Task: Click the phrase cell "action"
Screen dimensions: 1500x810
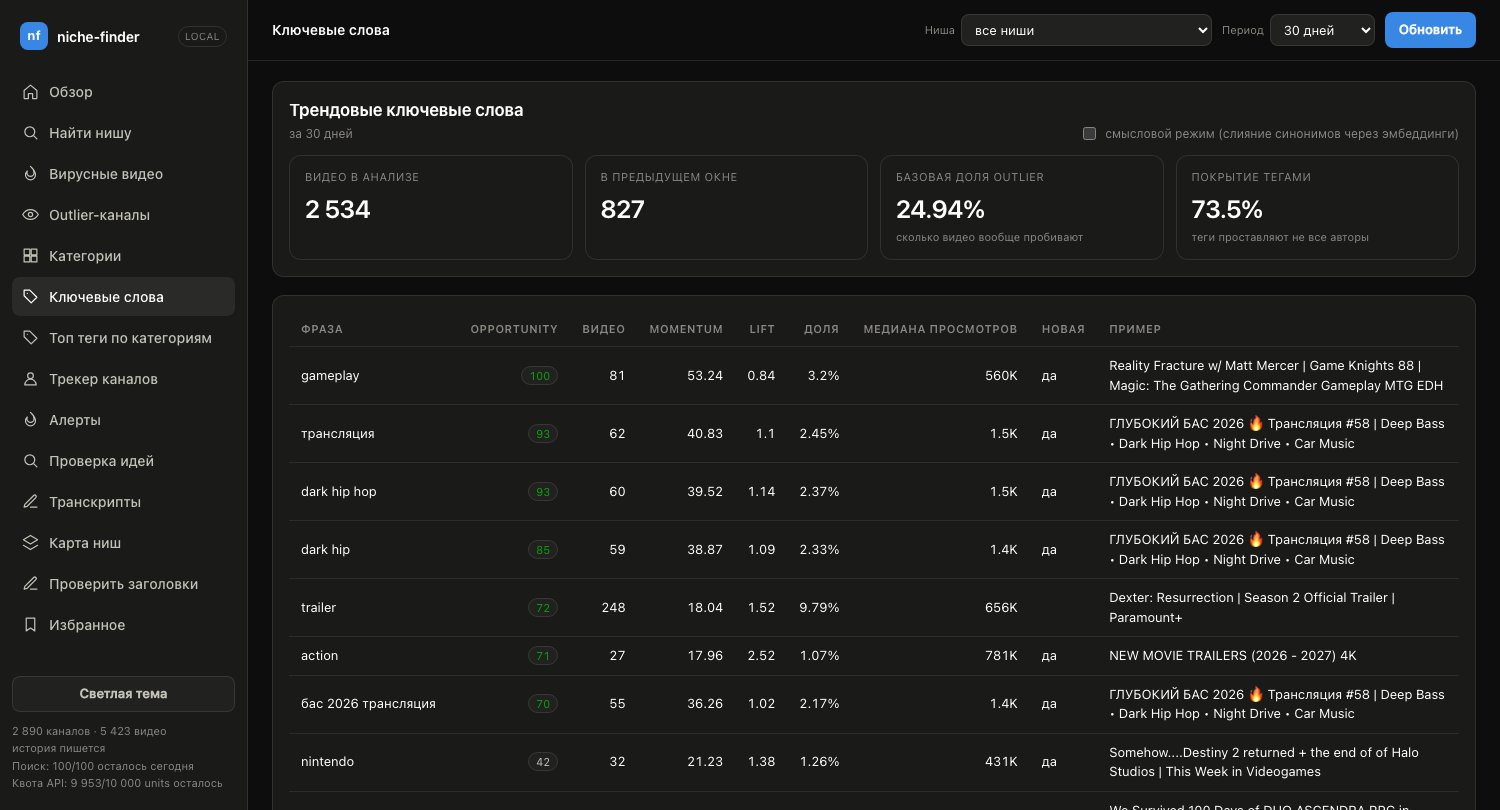Action: pyautogui.click(x=320, y=656)
